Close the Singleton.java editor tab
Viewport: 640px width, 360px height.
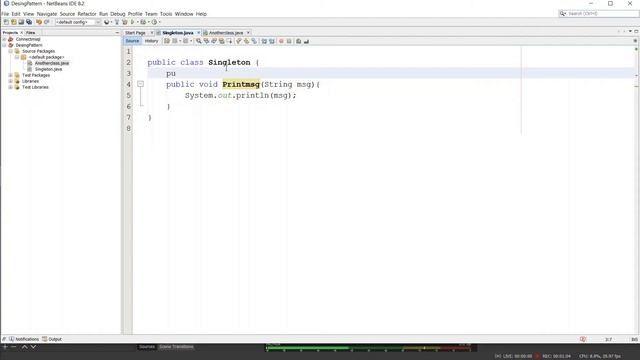199,33
